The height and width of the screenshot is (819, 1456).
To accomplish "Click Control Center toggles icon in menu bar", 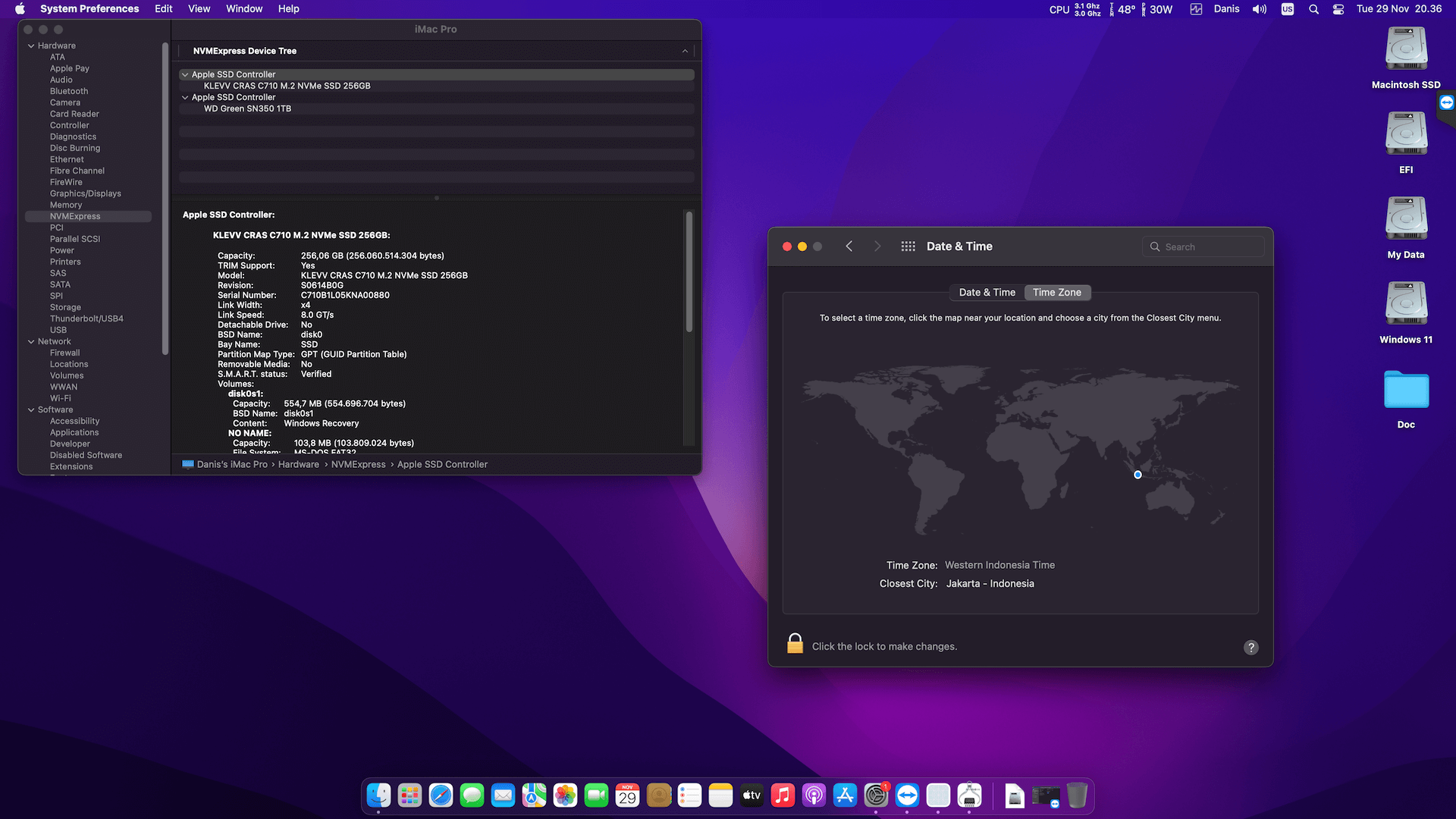I will point(1338,8).
